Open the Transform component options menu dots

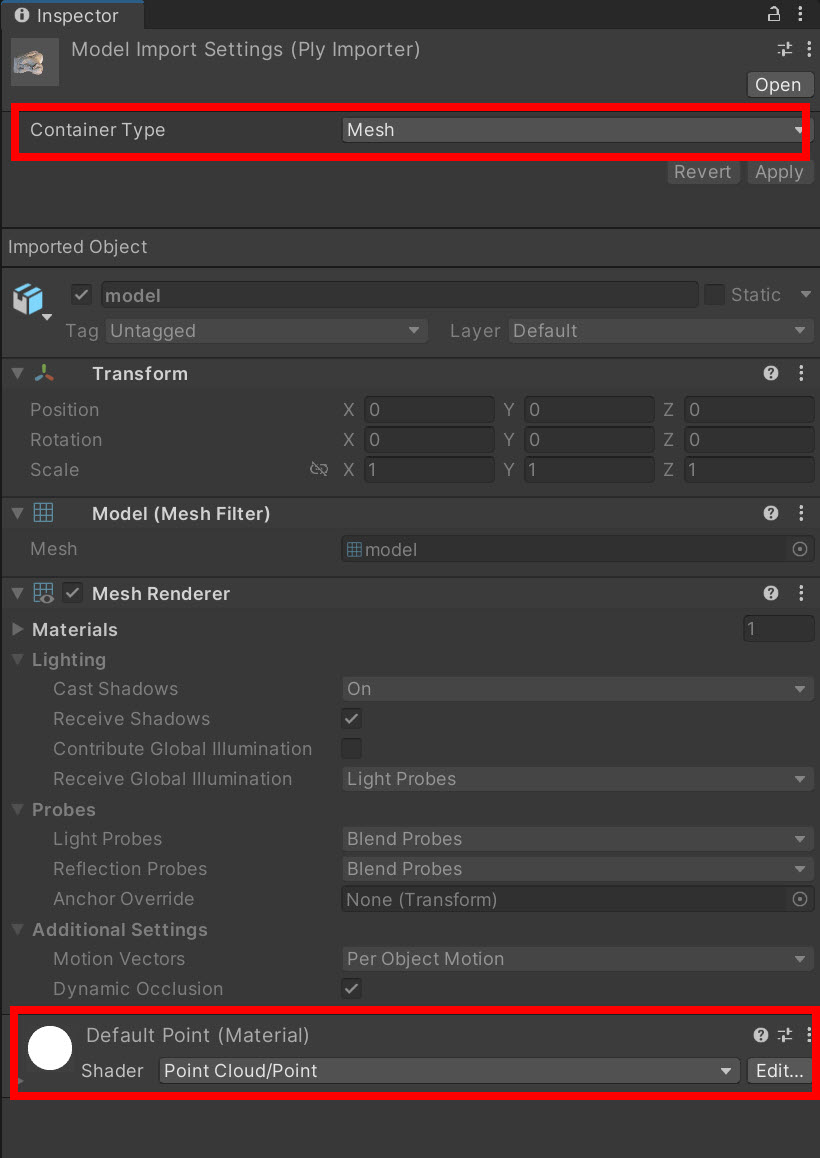click(801, 373)
